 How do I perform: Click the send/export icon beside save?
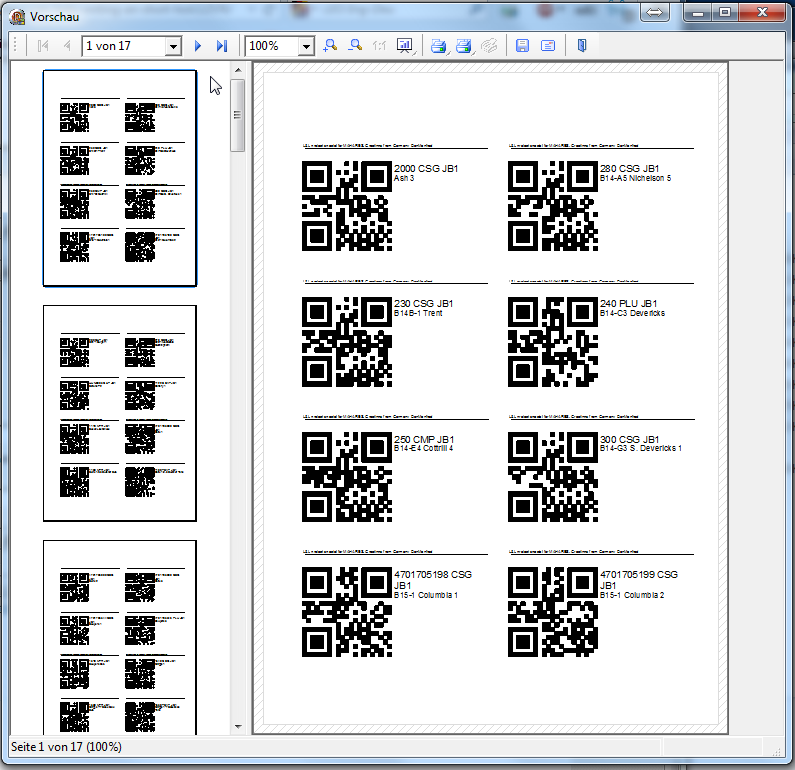tap(548, 46)
